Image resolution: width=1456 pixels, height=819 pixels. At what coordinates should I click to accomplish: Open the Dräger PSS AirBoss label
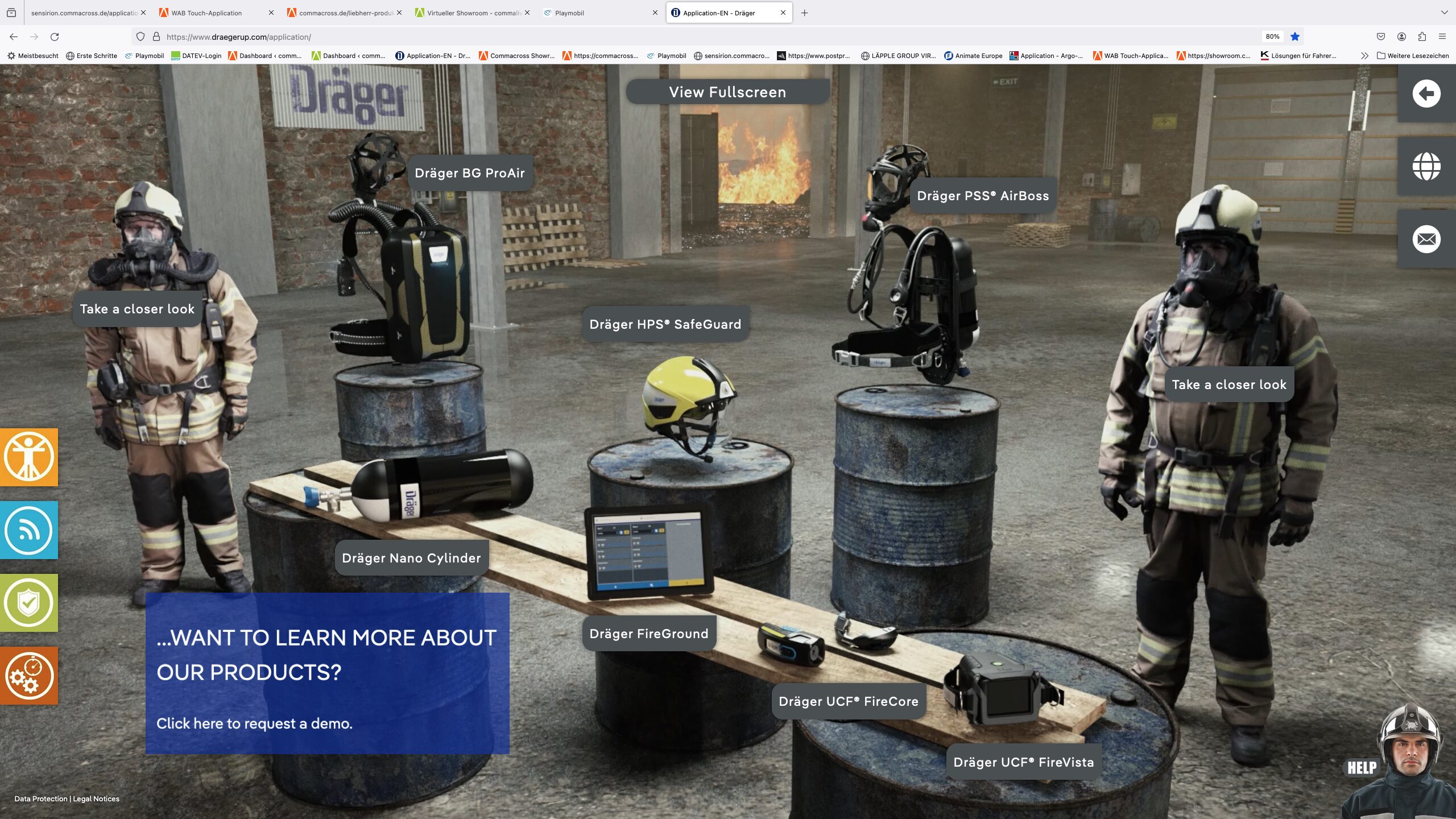point(983,196)
